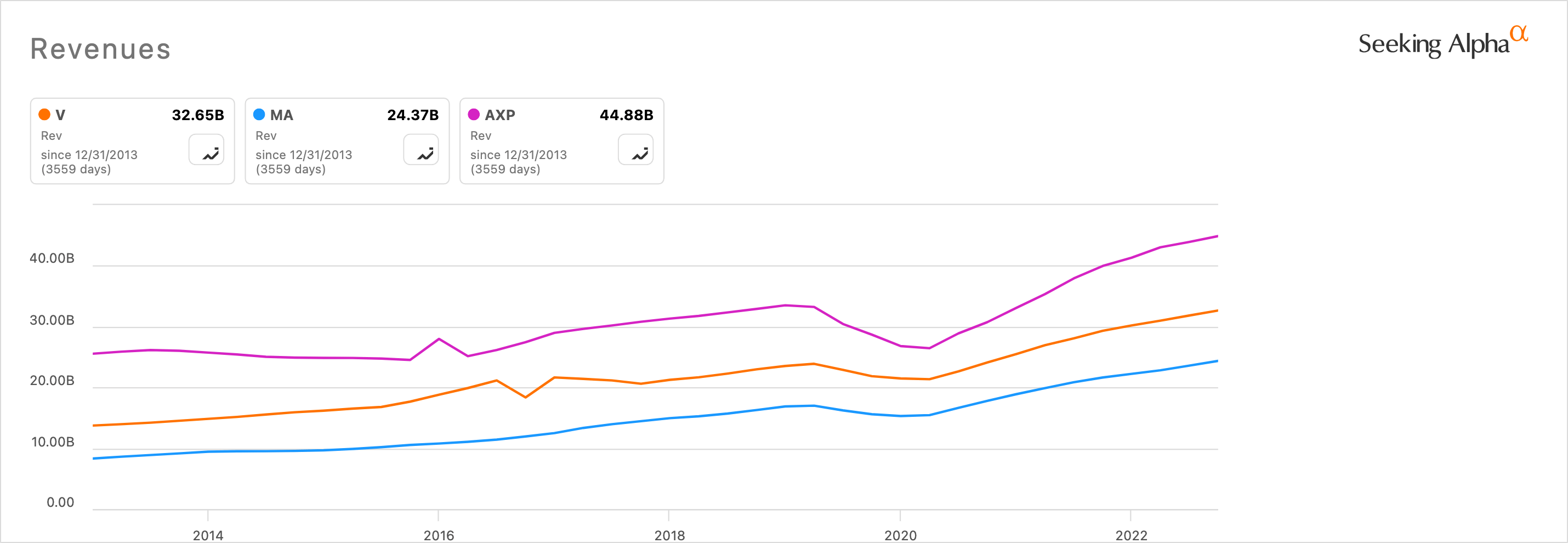Click the trend chart icon in the AXP card
Viewport: 1568px width, 543px height.
[x=635, y=150]
